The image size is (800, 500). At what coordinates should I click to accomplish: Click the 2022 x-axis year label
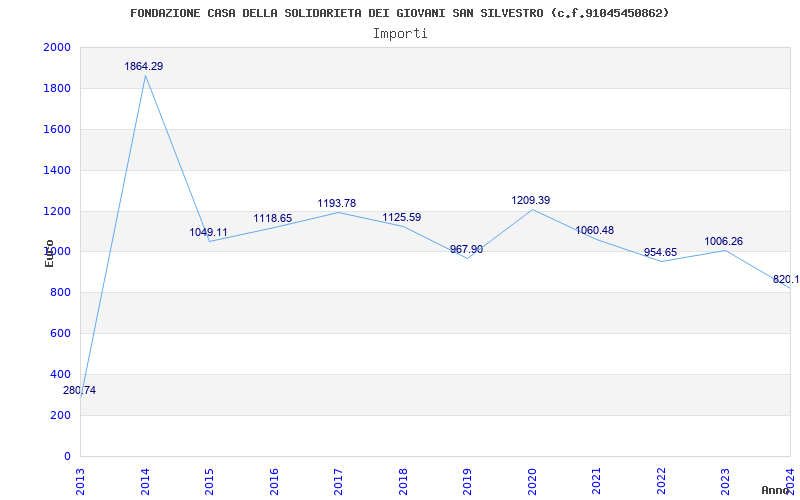[661, 481]
